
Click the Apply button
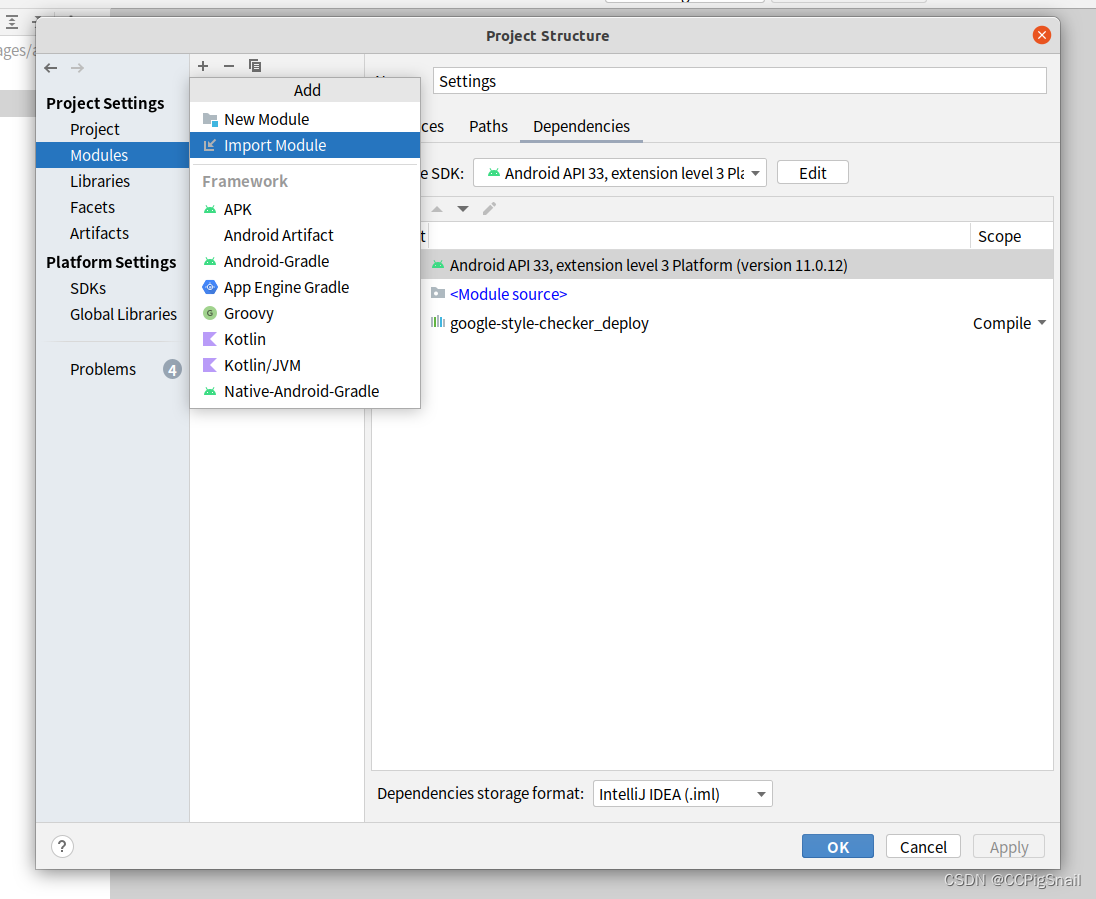pos(1008,847)
